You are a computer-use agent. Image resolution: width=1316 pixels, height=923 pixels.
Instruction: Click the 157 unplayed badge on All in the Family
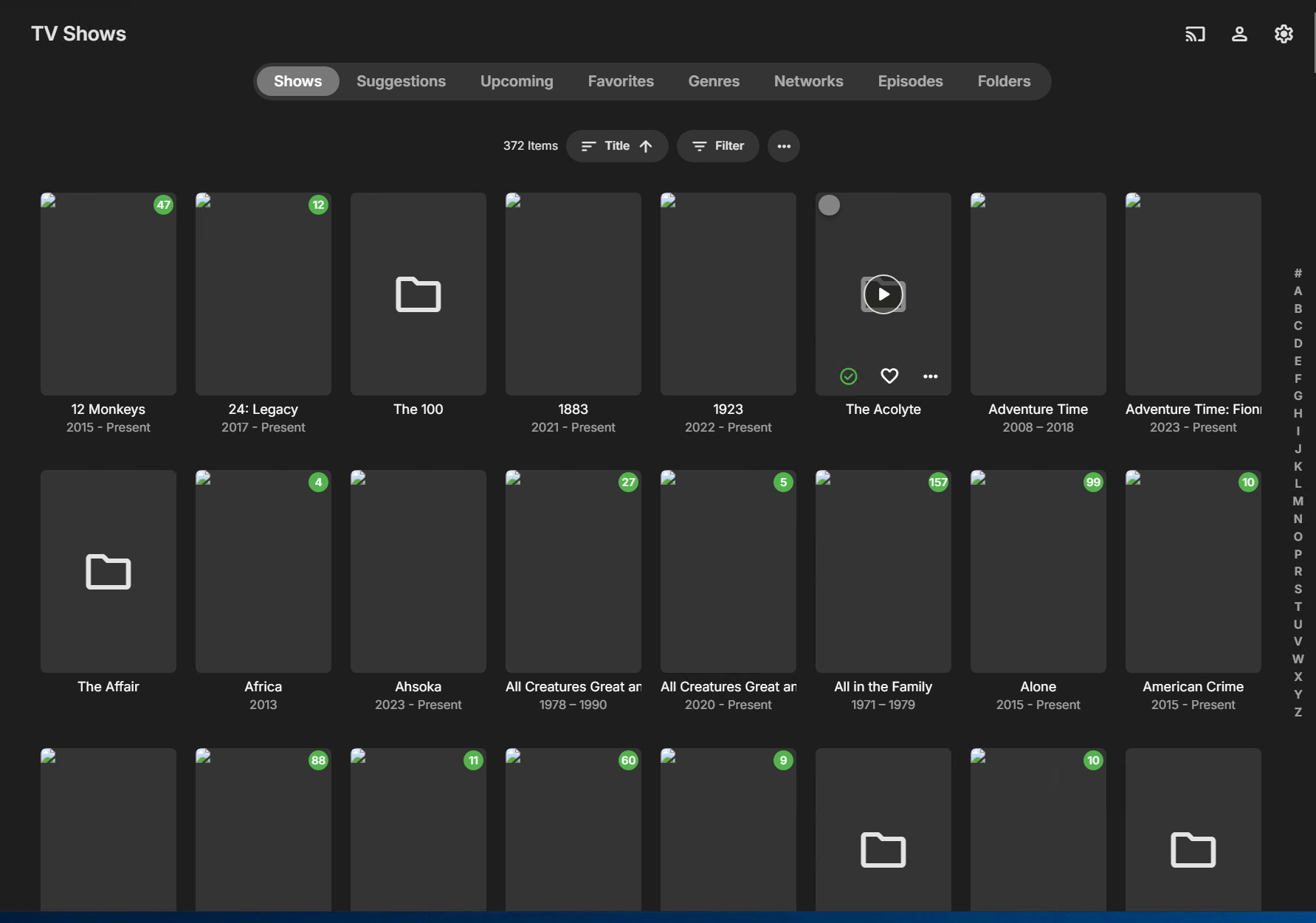(938, 483)
